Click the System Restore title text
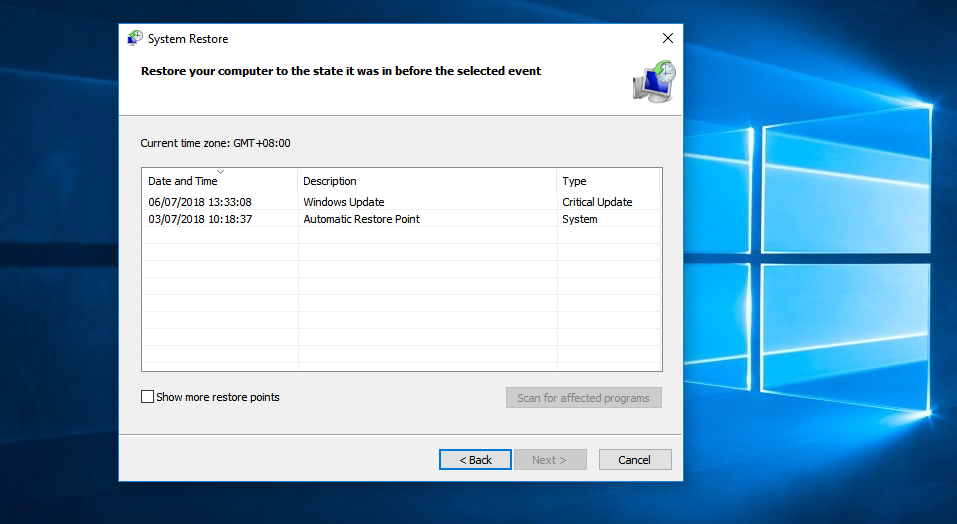The width and height of the screenshot is (957, 524). [x=188, y=39]
